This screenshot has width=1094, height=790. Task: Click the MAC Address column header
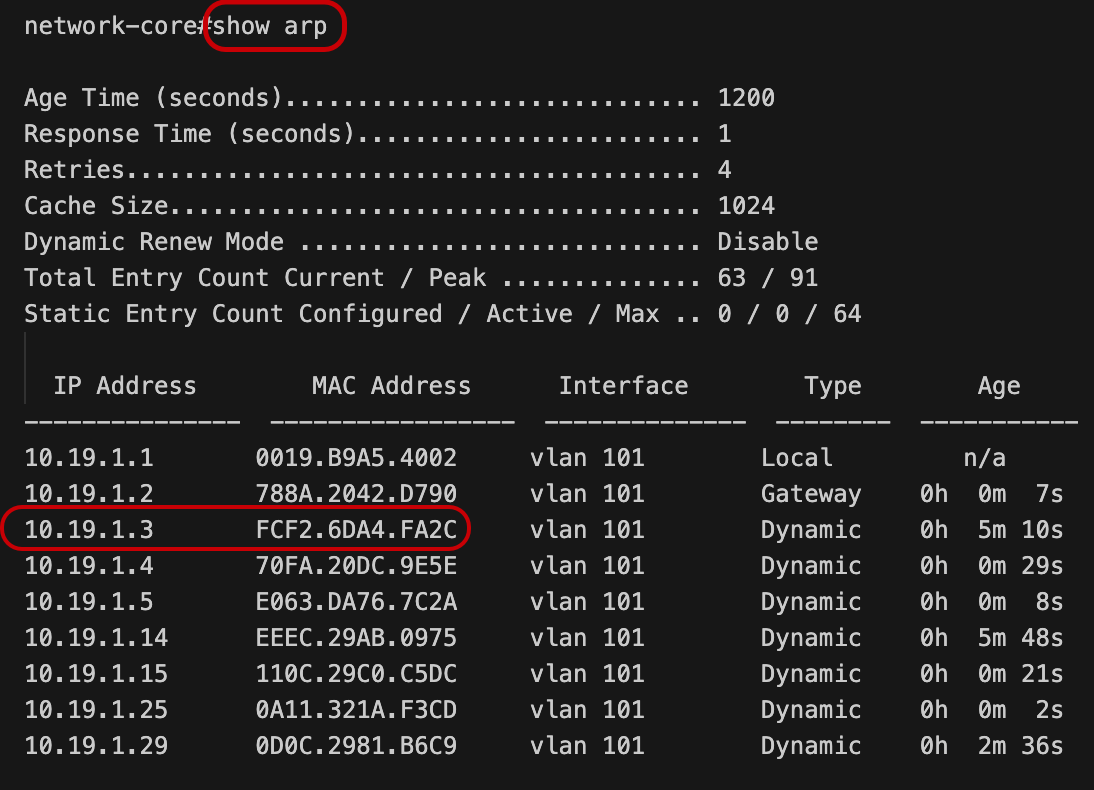pos(391,386)
